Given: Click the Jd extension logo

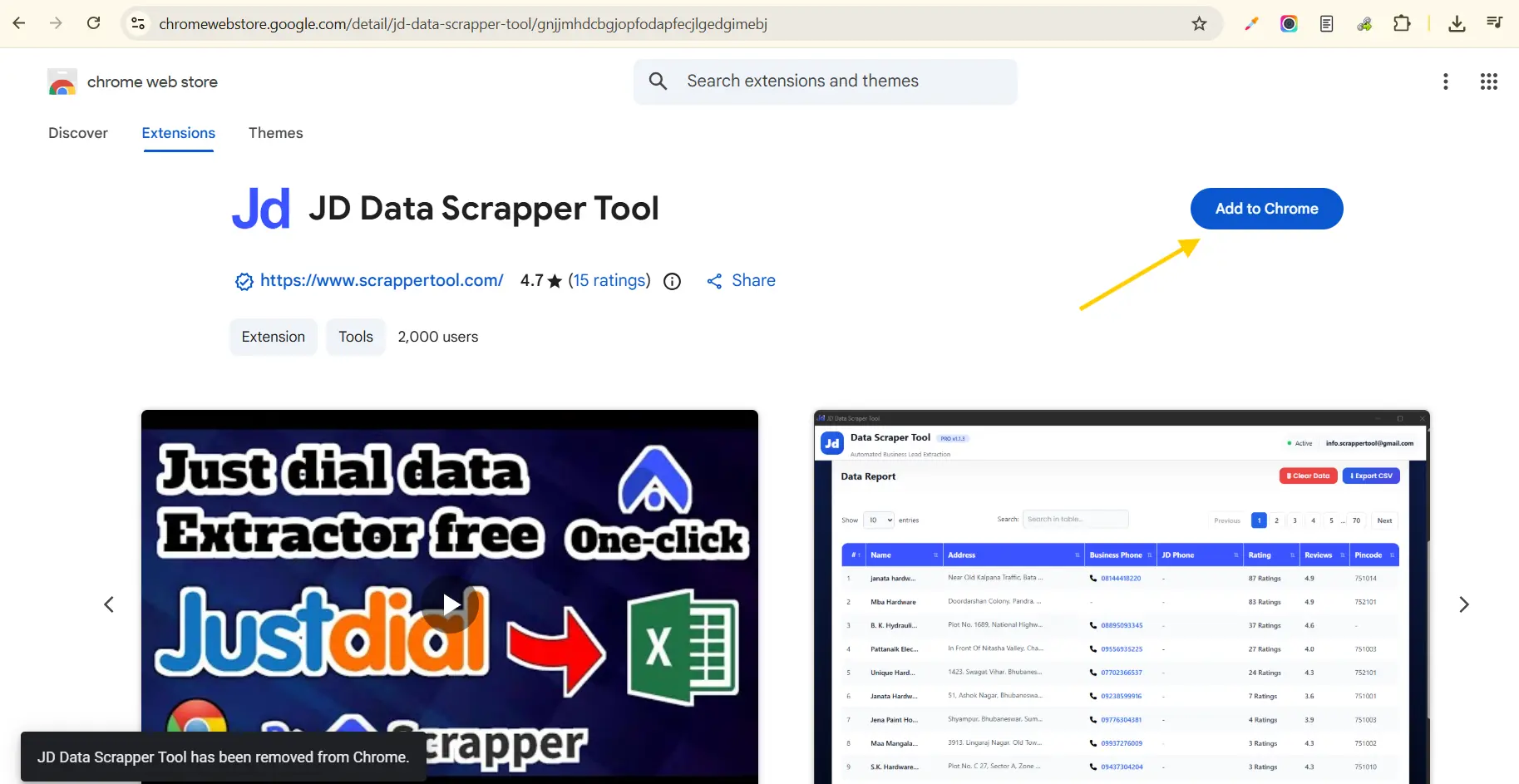Looking at the screenshot, I should point(261,209).
